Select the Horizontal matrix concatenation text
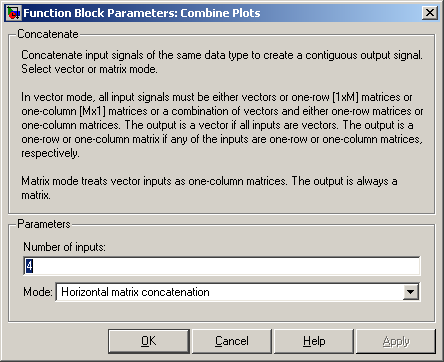 coord(135,292)
